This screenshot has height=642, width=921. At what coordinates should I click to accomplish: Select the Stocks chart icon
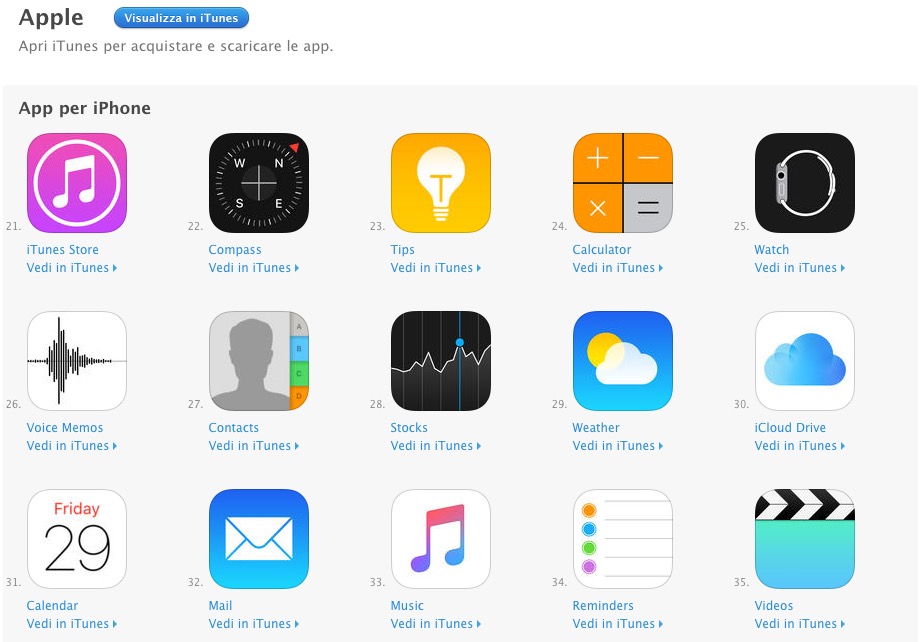pos(441,361)
